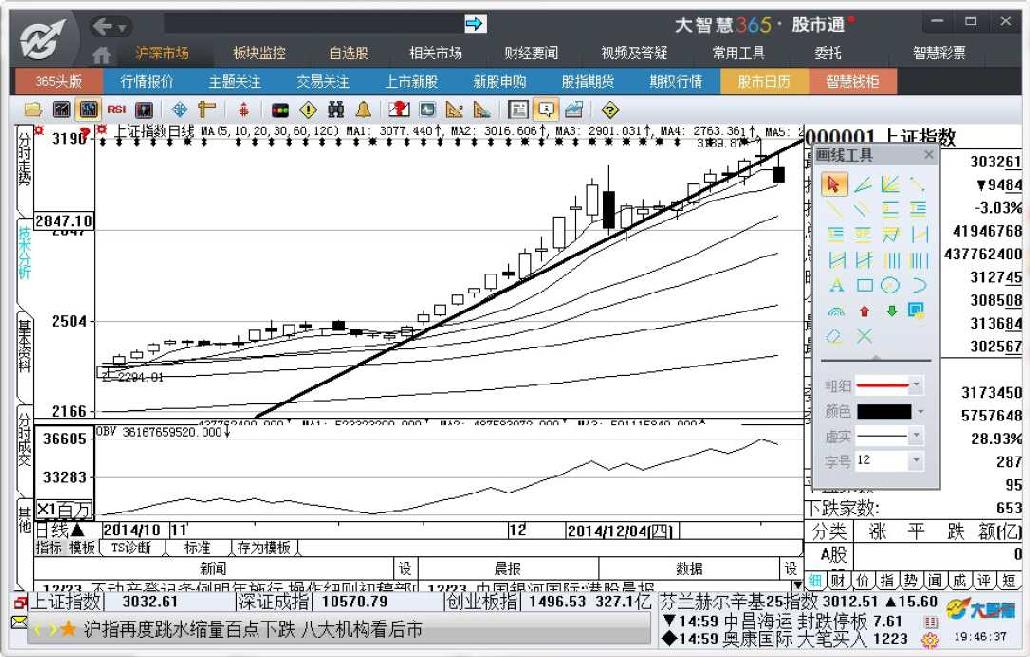Click the 存为模板 button
This screenshot has height=657, width=1030.
coord(264,548)
